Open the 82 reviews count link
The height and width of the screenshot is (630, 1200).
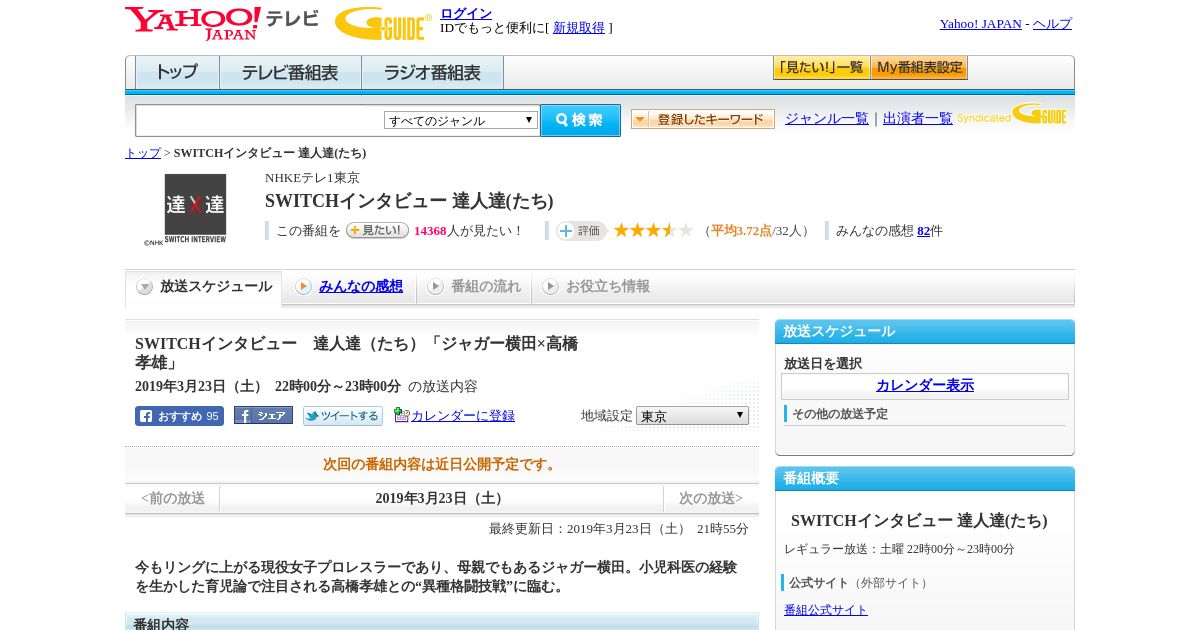tap(923, 231)
